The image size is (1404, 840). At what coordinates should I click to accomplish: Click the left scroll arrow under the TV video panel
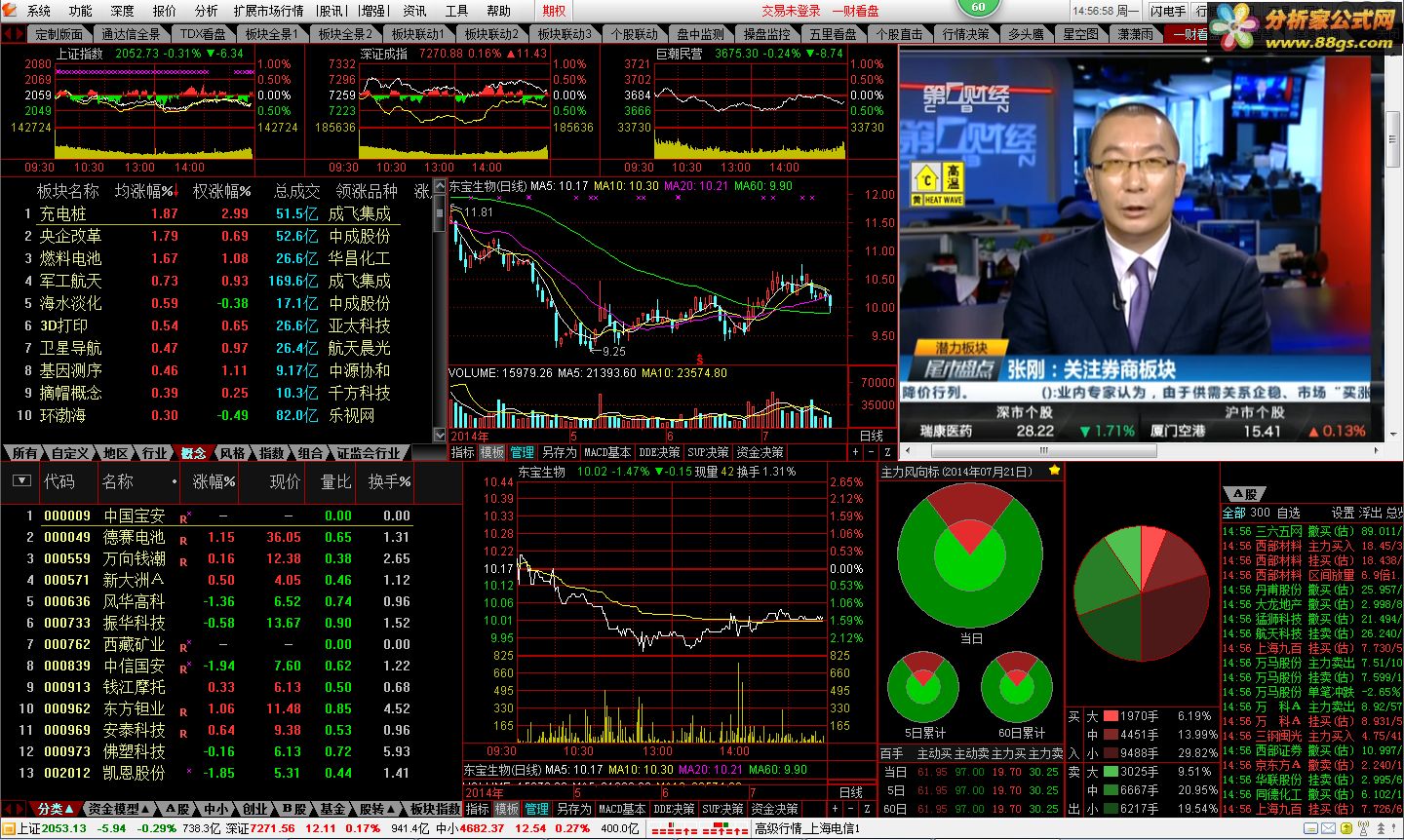pyautogui.click(x=906, y=451)
